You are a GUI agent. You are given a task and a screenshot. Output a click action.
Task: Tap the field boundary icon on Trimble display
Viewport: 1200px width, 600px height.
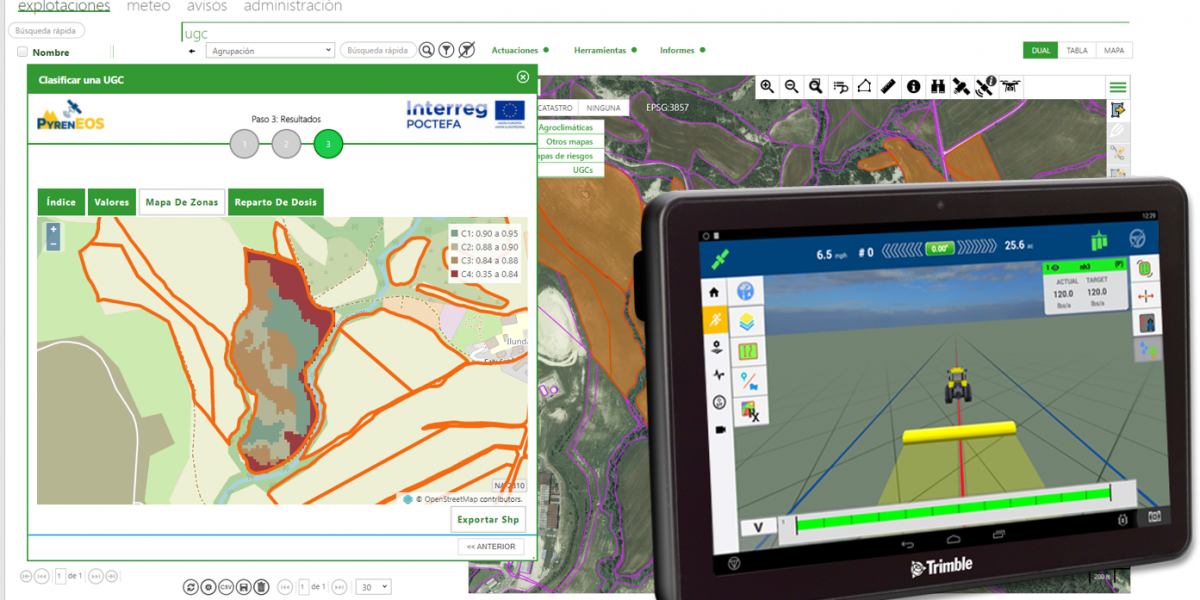[x=747, y=351]
